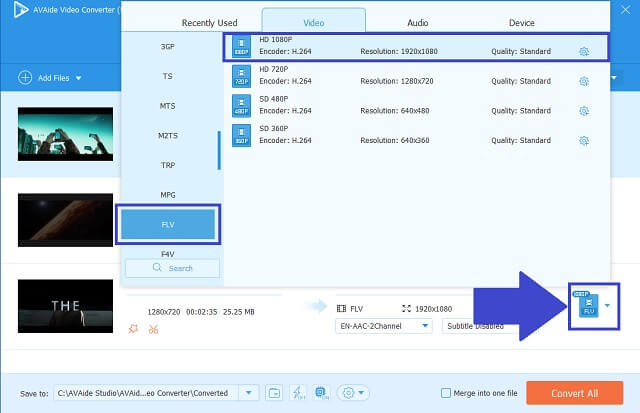This screenshot has height=413, width=640.
Task: Click the AVAide Video Converter logo
Action: (20, 10)
